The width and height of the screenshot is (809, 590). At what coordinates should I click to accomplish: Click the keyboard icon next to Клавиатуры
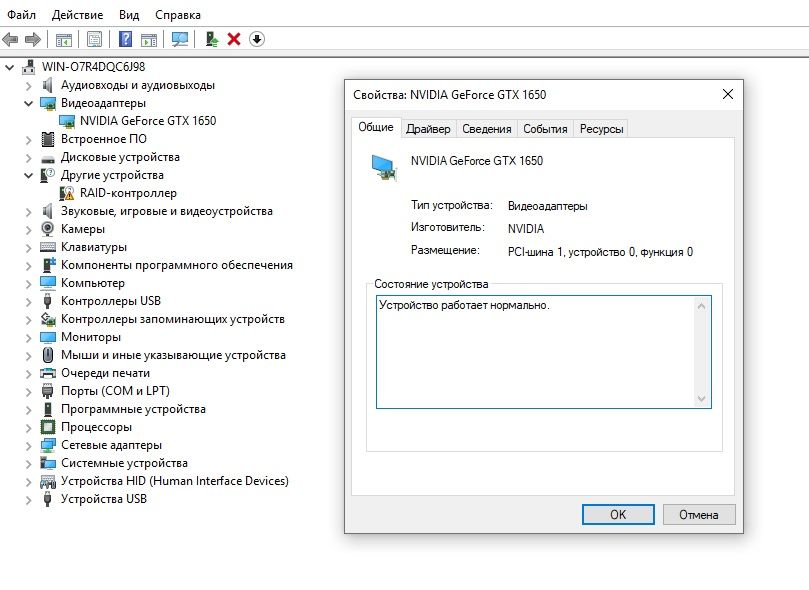click(x=47, y=247)
